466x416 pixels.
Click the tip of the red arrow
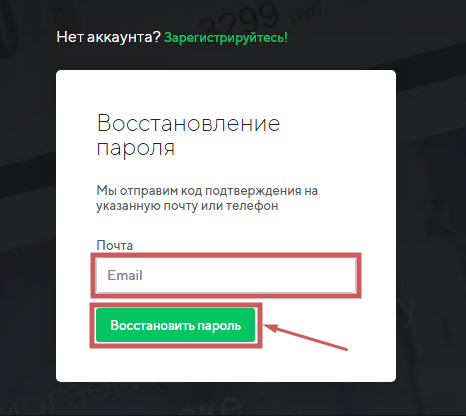click(267, 326)
